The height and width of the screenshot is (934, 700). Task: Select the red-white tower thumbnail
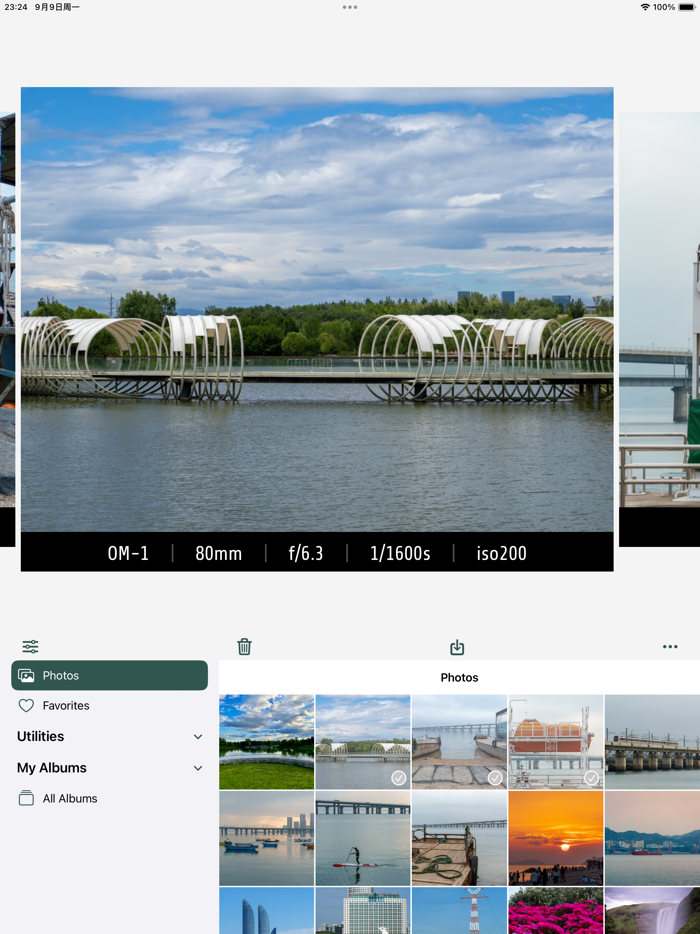click(459, 911)
